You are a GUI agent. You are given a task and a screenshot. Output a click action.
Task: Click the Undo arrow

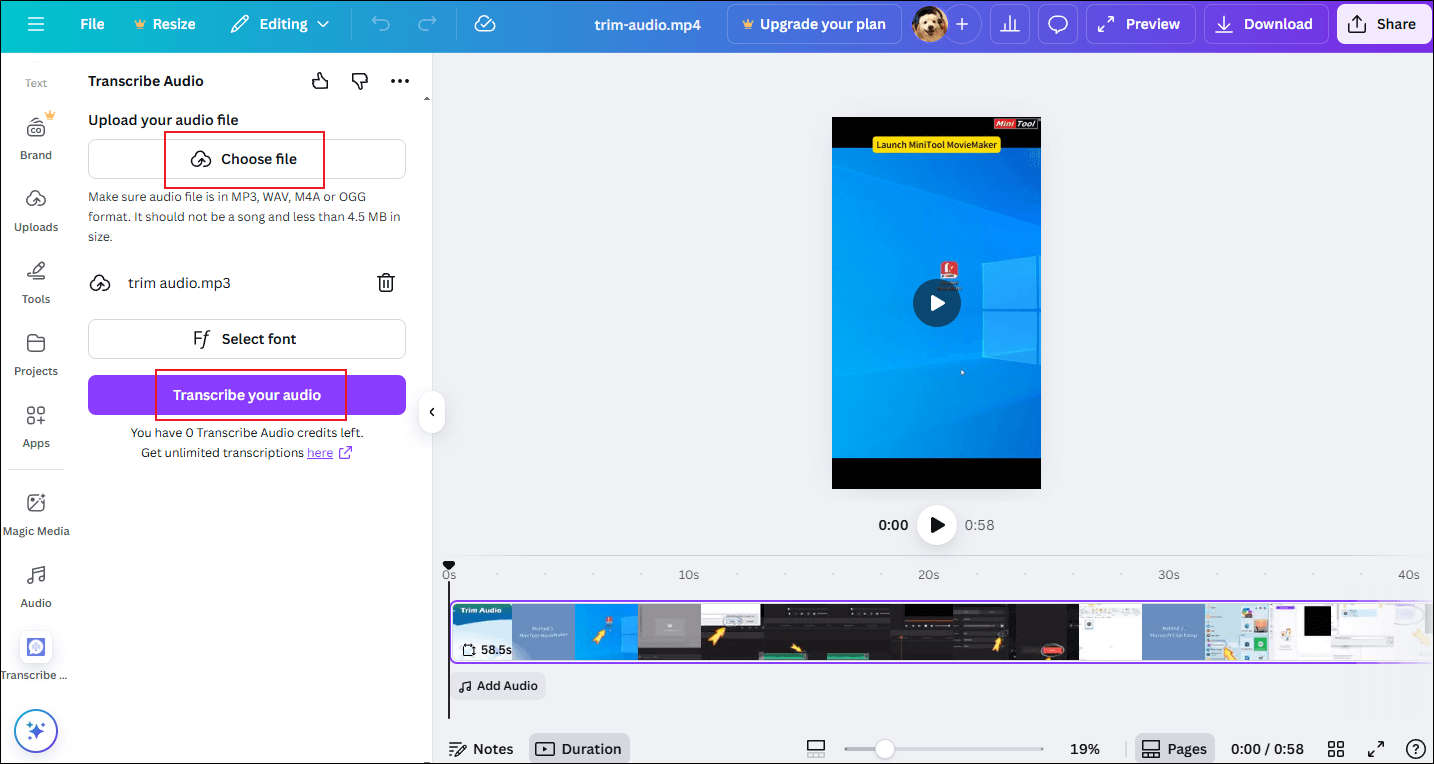pos(381,24)
